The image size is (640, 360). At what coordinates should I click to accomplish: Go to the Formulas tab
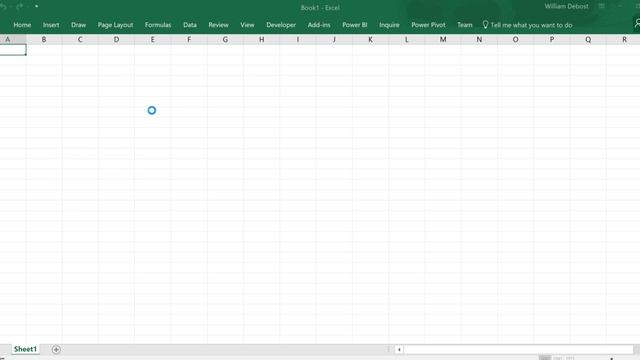coord(158,25)
